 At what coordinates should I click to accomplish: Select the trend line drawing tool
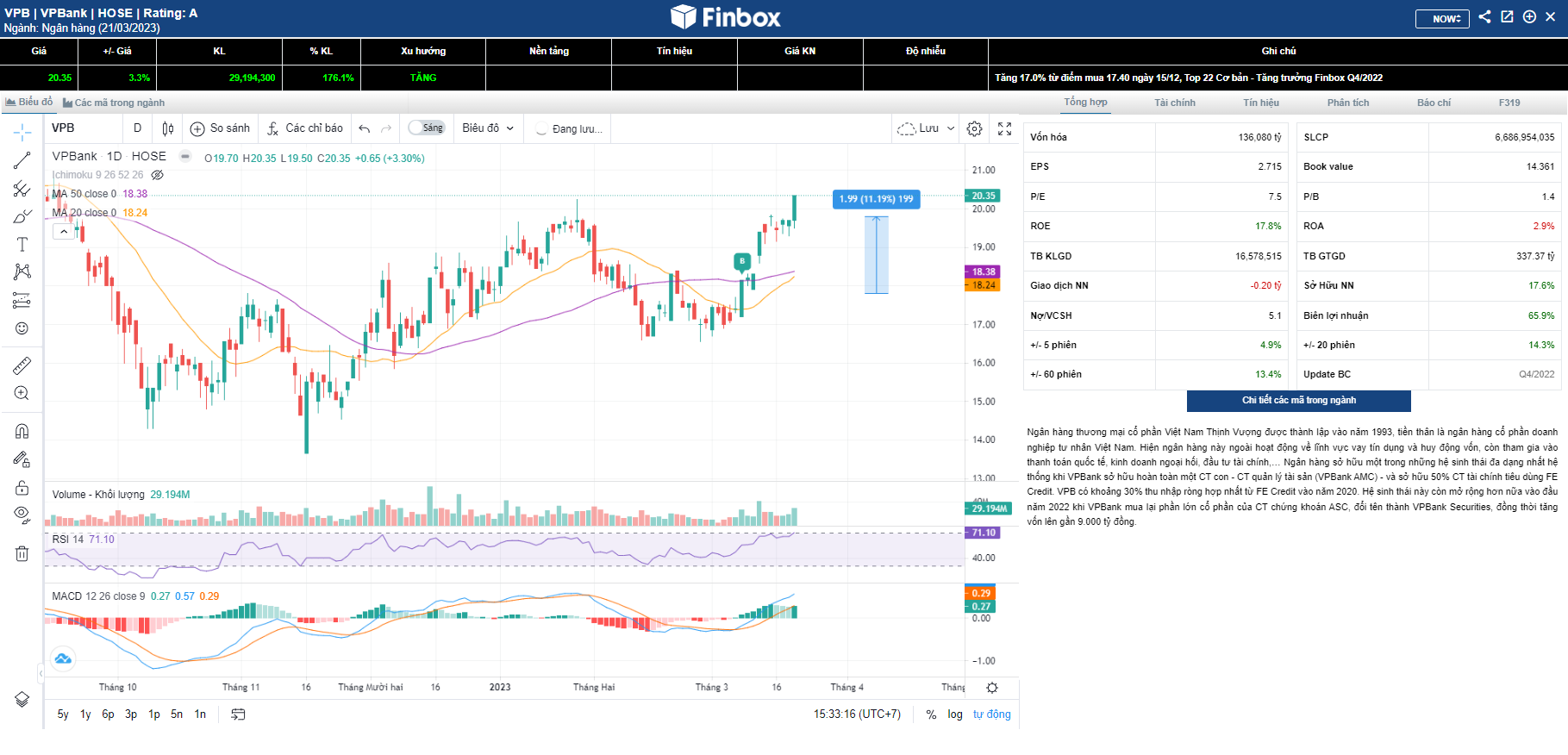coord(22,160)
